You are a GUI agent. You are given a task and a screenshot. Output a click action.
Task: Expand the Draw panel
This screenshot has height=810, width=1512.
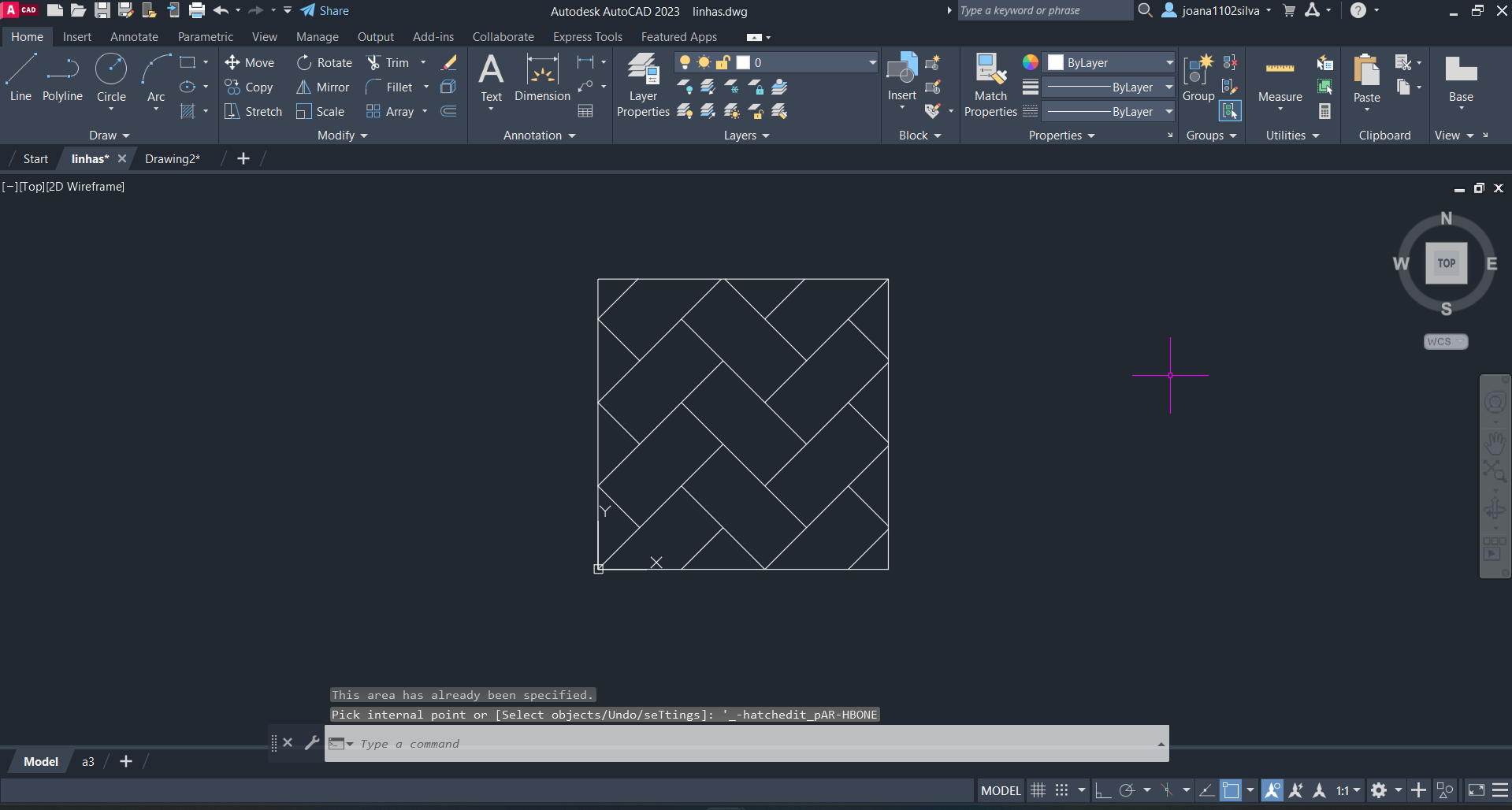click(109, 136)
